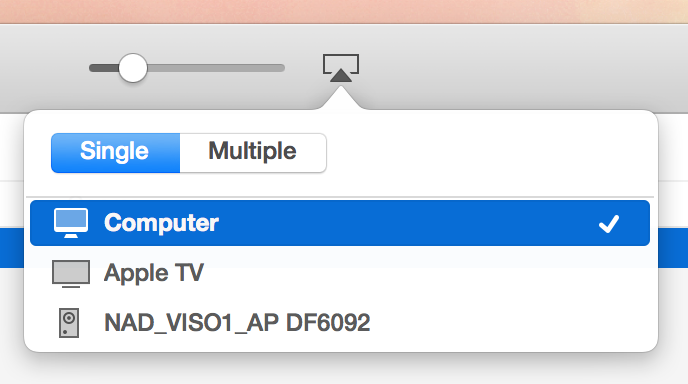688x384 pixels.
Task: Click the gray display icon beside Apple TV
Action: (x=71, y=274)
